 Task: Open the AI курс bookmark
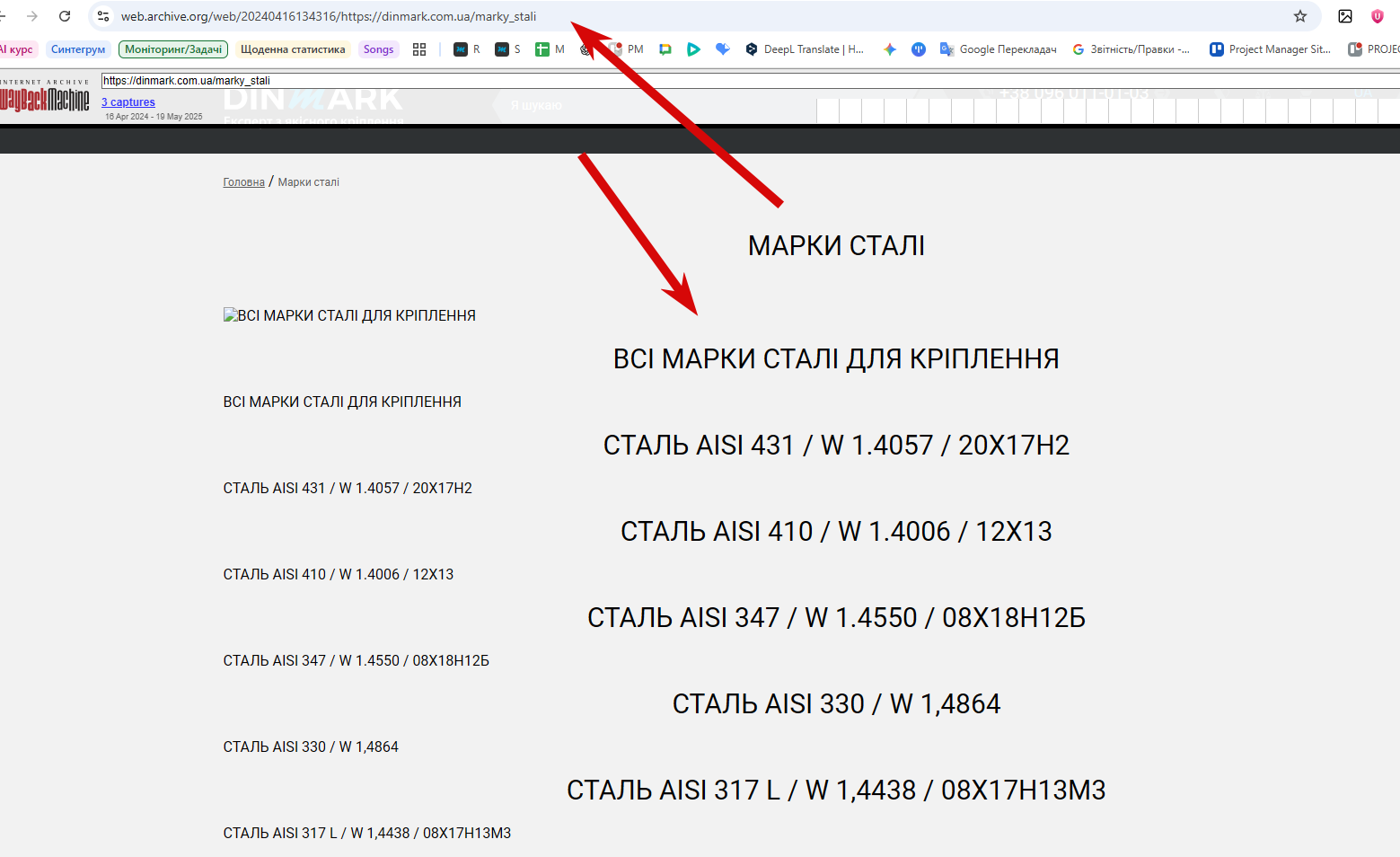point(17,49)
